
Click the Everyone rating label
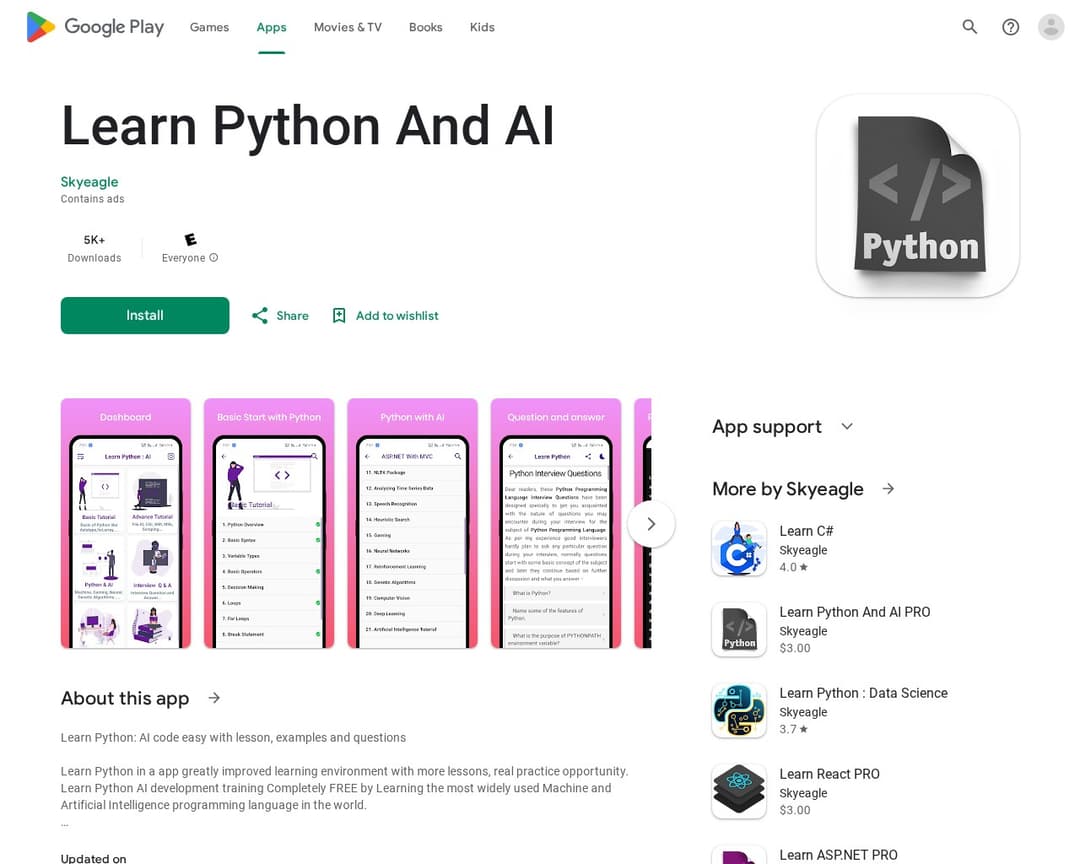click(x=183, y=258)
